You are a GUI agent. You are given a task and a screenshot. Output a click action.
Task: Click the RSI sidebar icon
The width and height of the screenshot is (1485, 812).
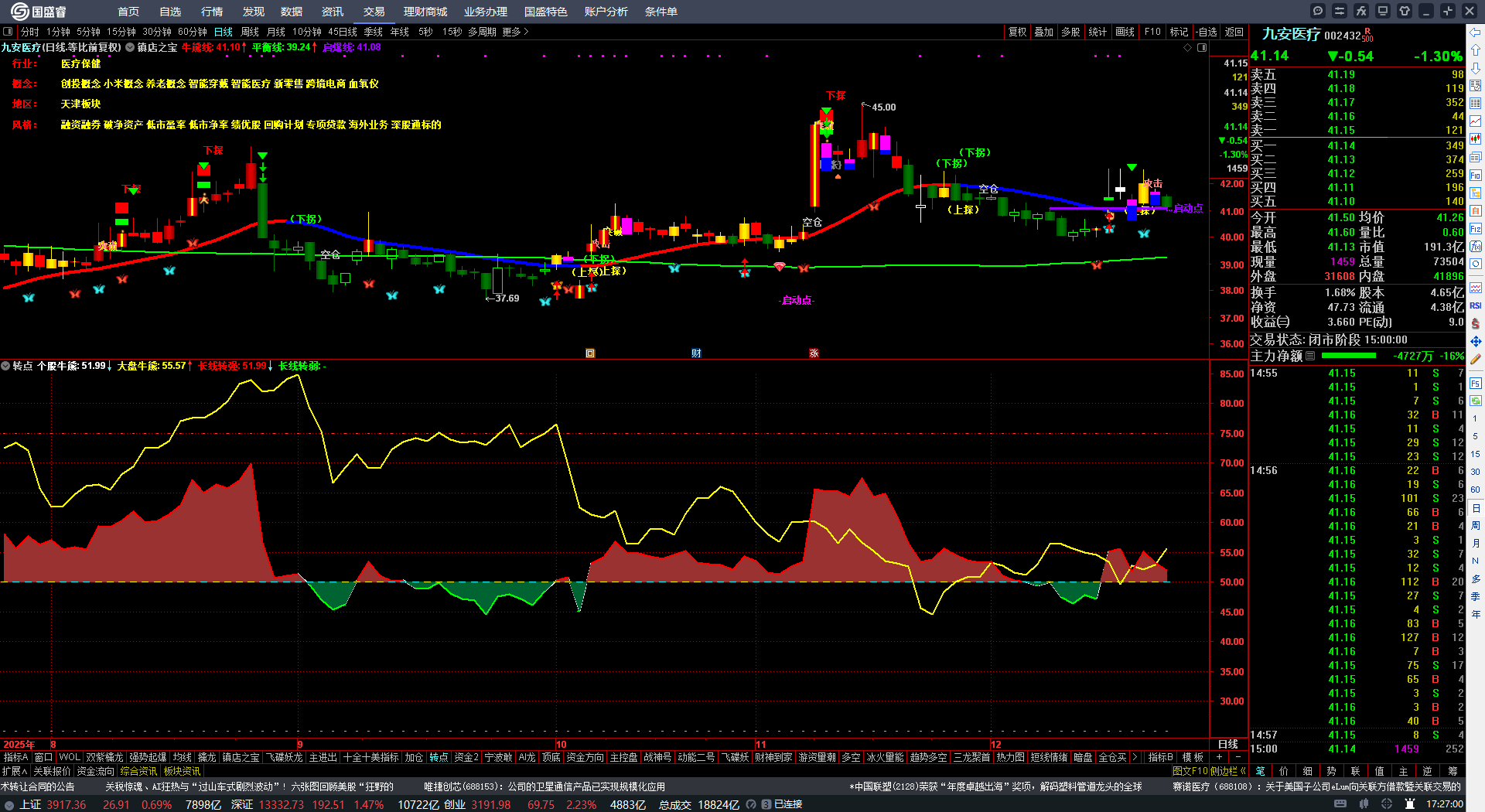pyautogui.click(x=1476, y=306)
